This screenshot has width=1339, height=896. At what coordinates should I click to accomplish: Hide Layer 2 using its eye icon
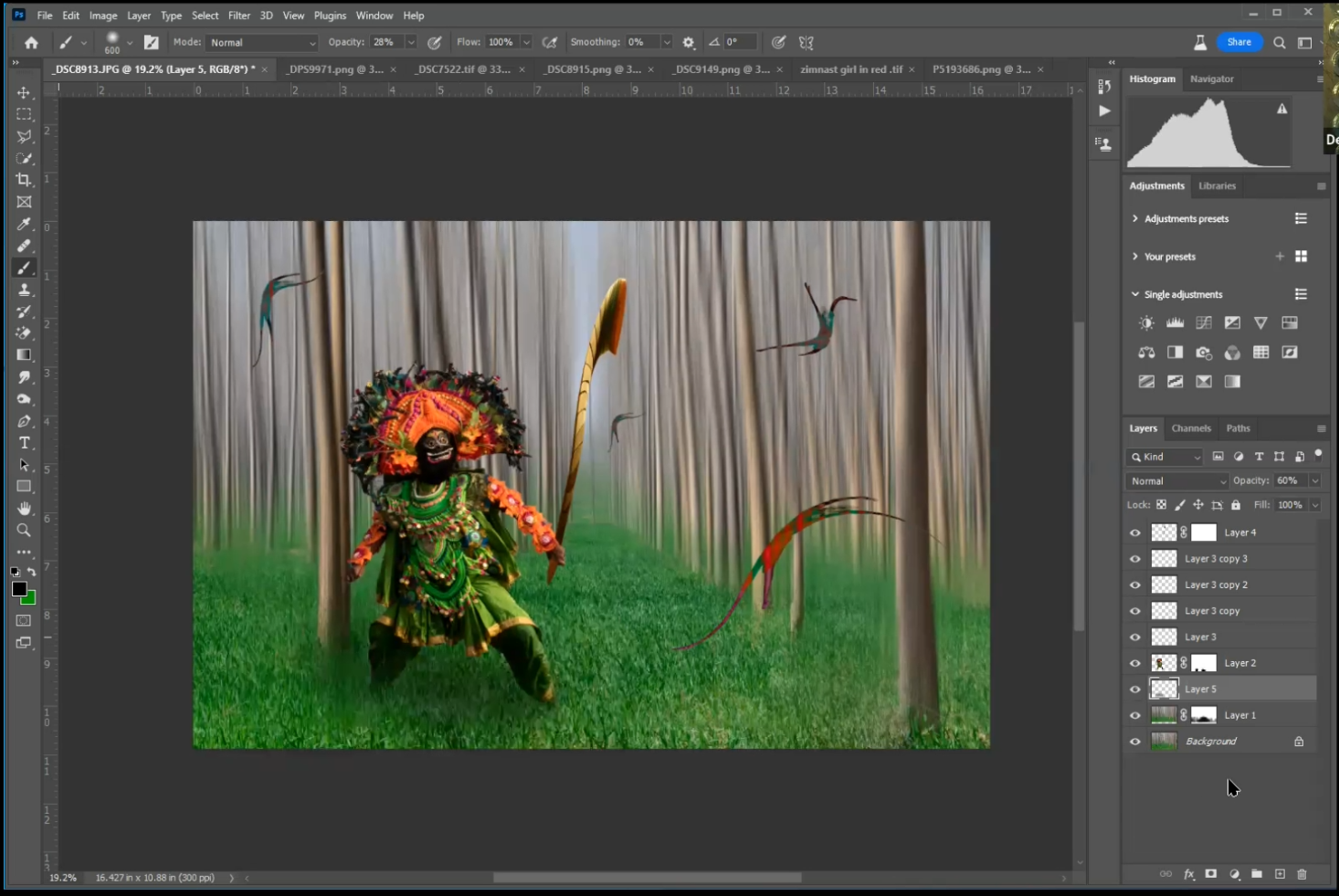click(1135, 663)
